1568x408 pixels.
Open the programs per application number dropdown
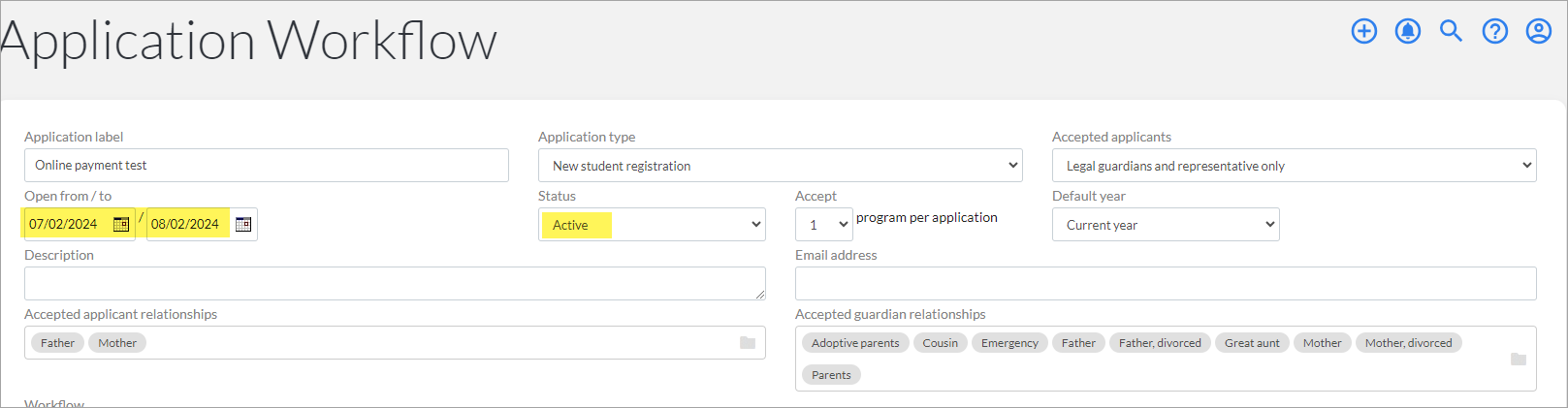tap(824, 225)
